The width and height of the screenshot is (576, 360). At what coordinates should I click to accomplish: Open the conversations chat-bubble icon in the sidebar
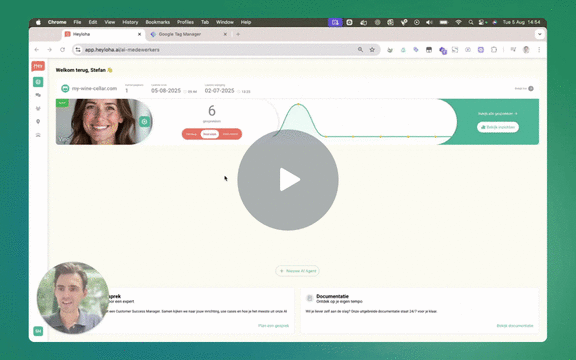tap(38, 95)
